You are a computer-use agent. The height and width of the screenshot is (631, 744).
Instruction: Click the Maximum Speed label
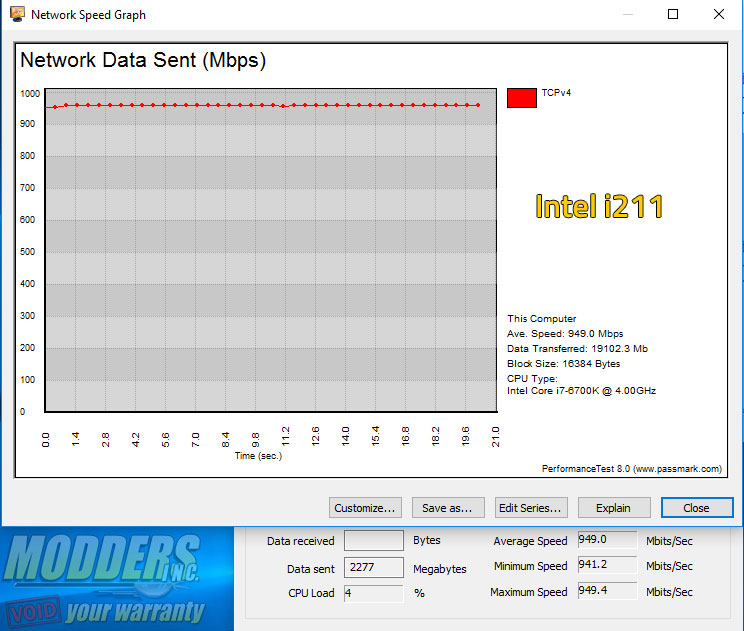529,592
